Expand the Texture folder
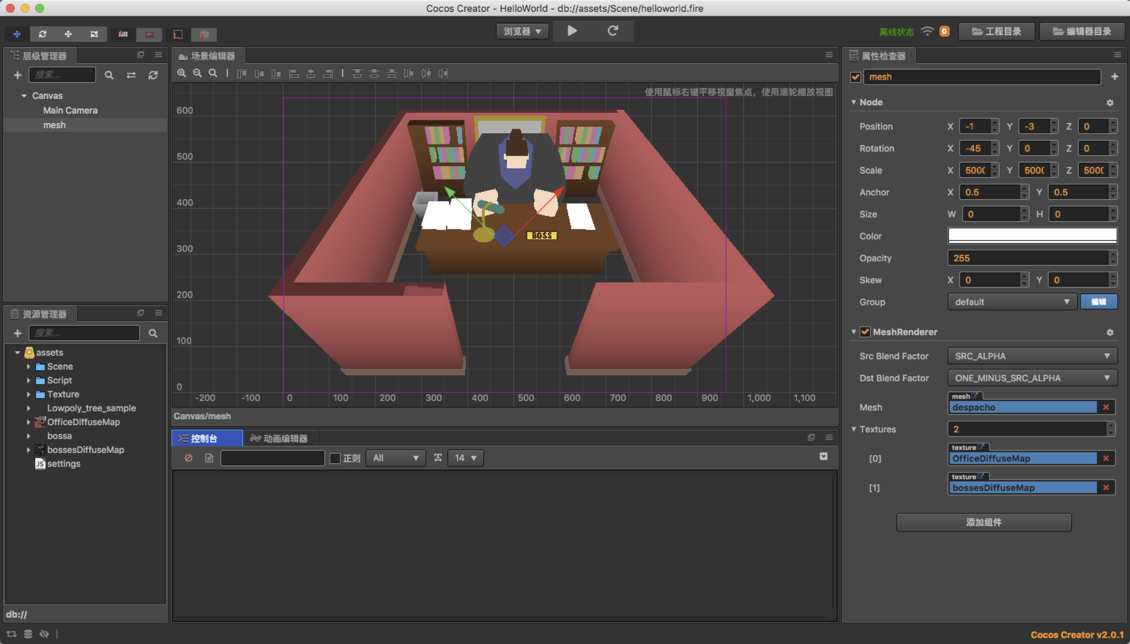 pos(29,395)
